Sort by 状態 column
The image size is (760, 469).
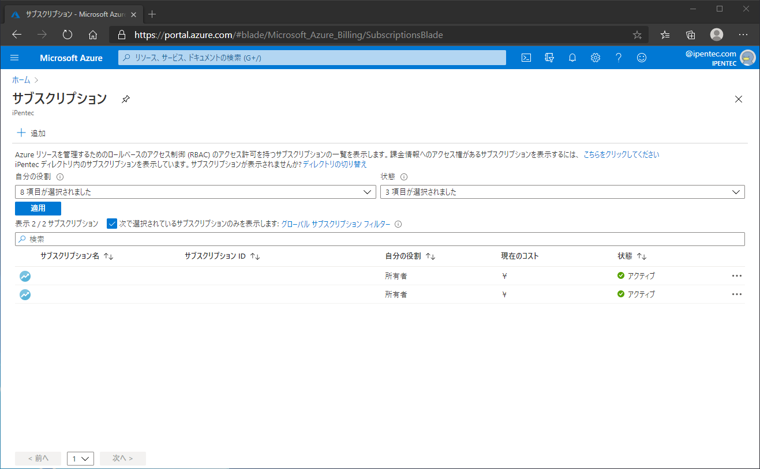pos(642,256)
